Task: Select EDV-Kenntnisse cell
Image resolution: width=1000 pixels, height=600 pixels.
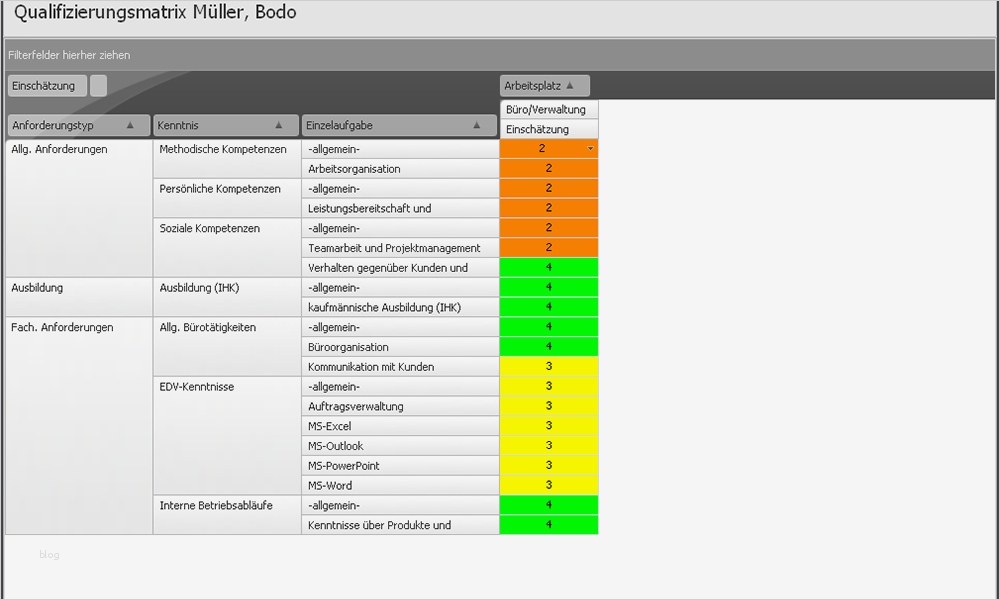Action: [227, 435]
